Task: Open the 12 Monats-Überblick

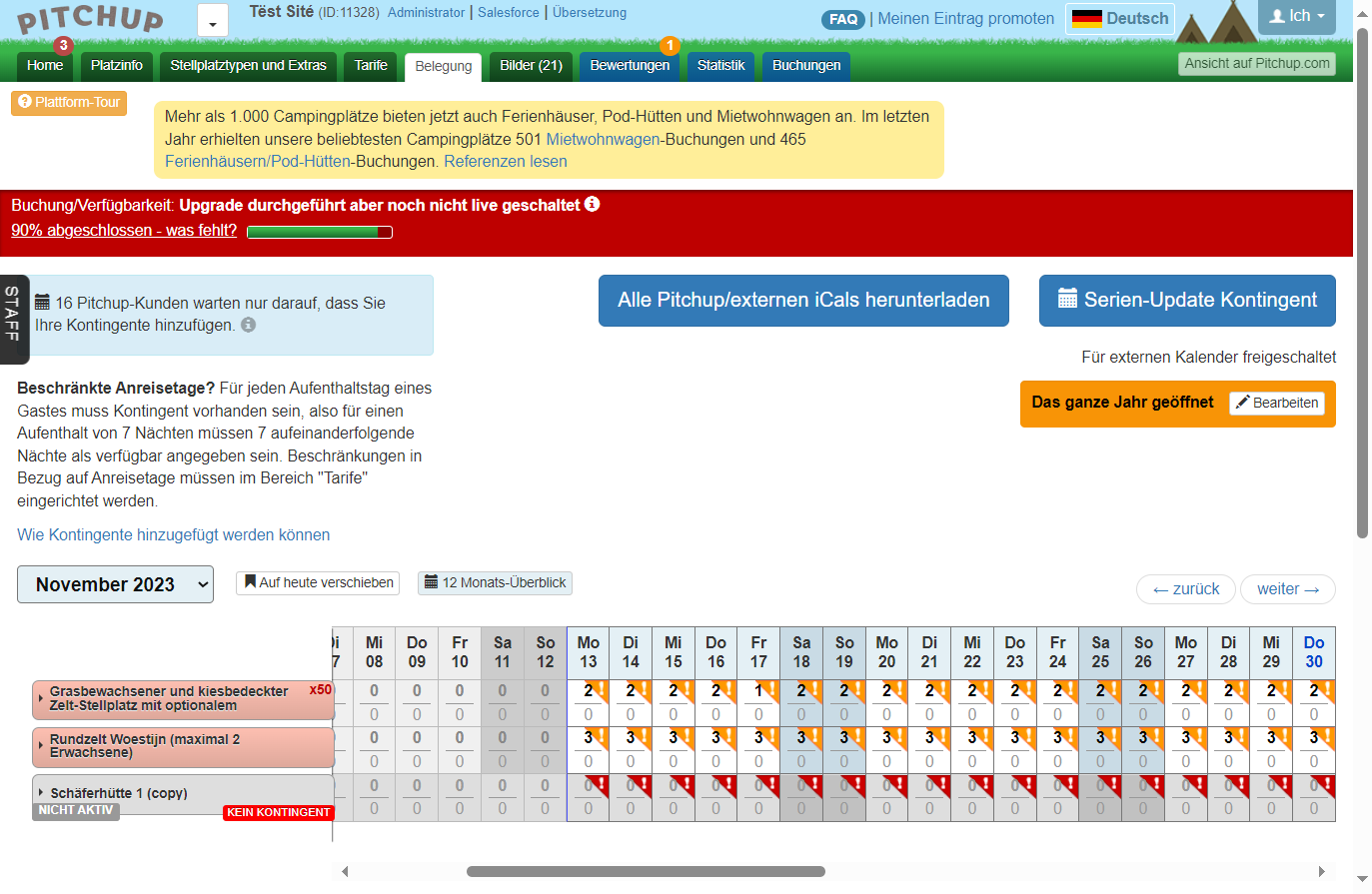Action: 495,582
